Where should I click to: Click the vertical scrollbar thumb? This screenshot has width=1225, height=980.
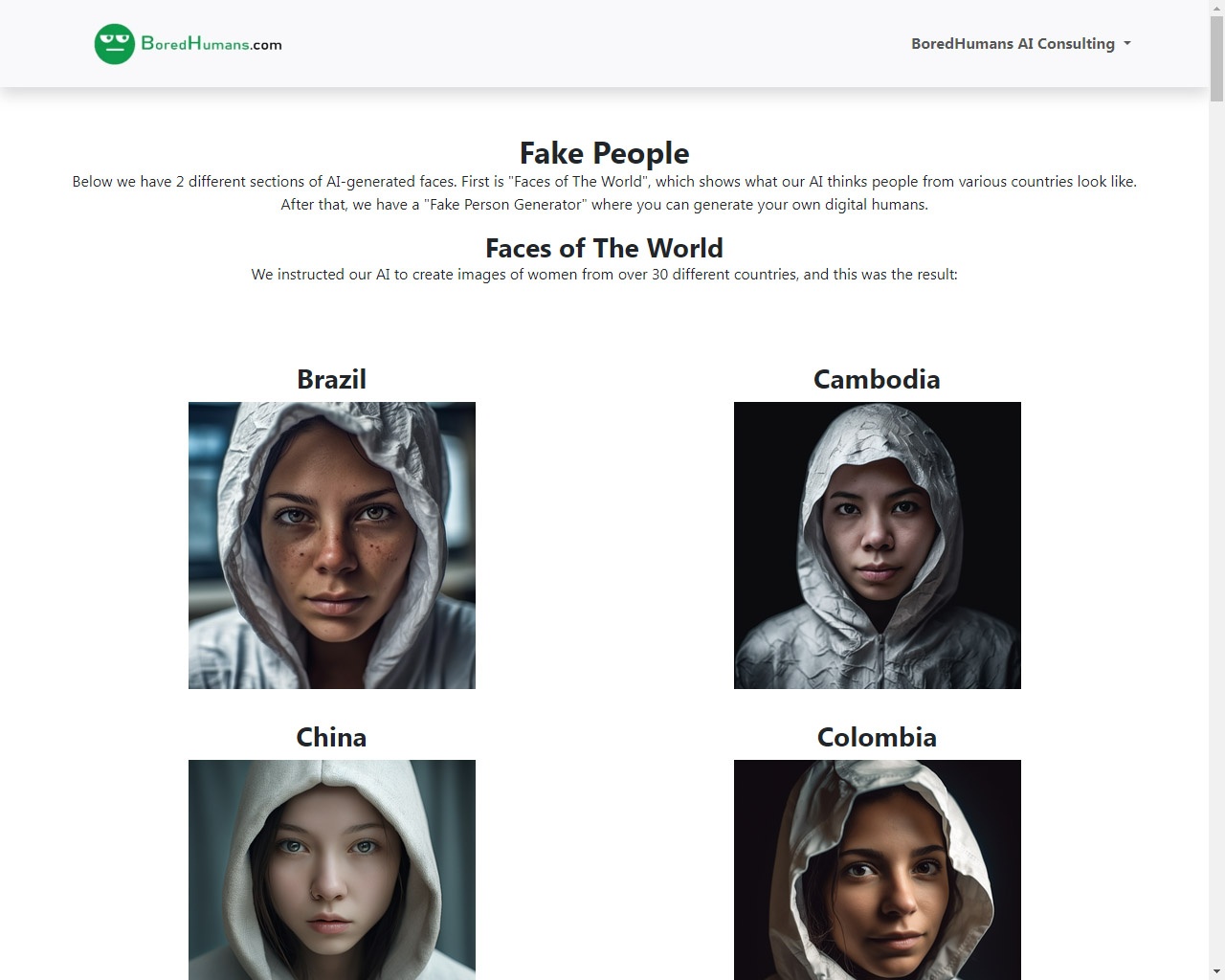(x=1216, y=58)
